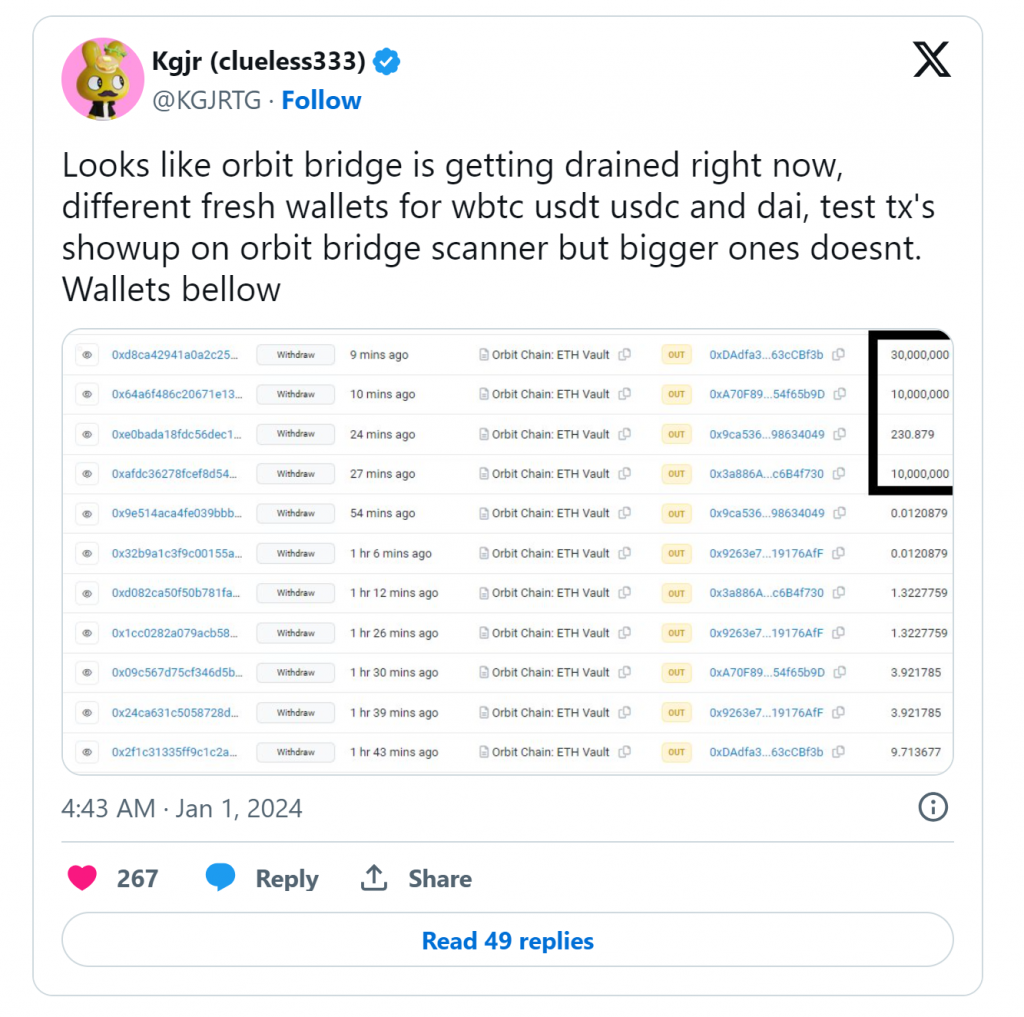
Task: Click the heart like icon
Action: [x=82, y=878]
